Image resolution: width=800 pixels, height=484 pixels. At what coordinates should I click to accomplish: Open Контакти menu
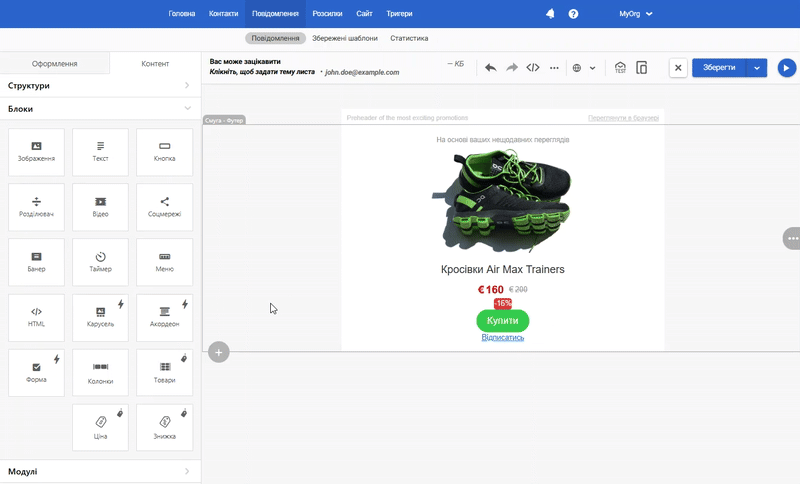pyautogui.click(x=223, y=14)
